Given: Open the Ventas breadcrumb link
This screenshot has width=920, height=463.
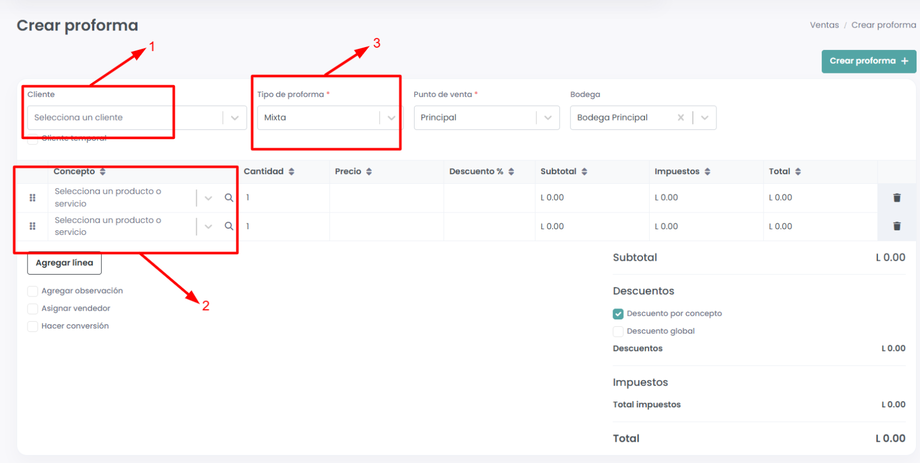Looking at the screenshot, I should (x=824, y=25).
